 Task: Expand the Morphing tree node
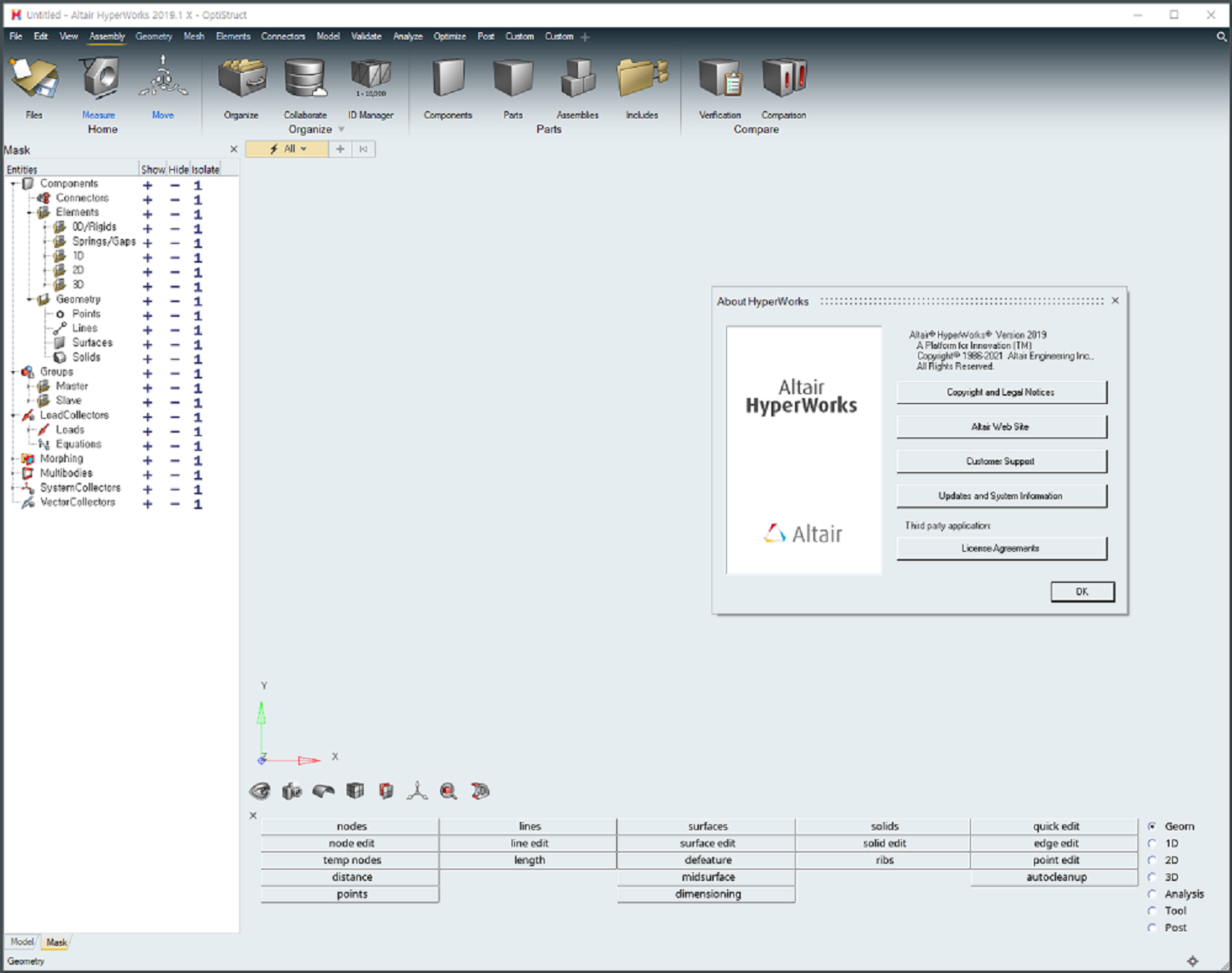[x=14, y=459]
